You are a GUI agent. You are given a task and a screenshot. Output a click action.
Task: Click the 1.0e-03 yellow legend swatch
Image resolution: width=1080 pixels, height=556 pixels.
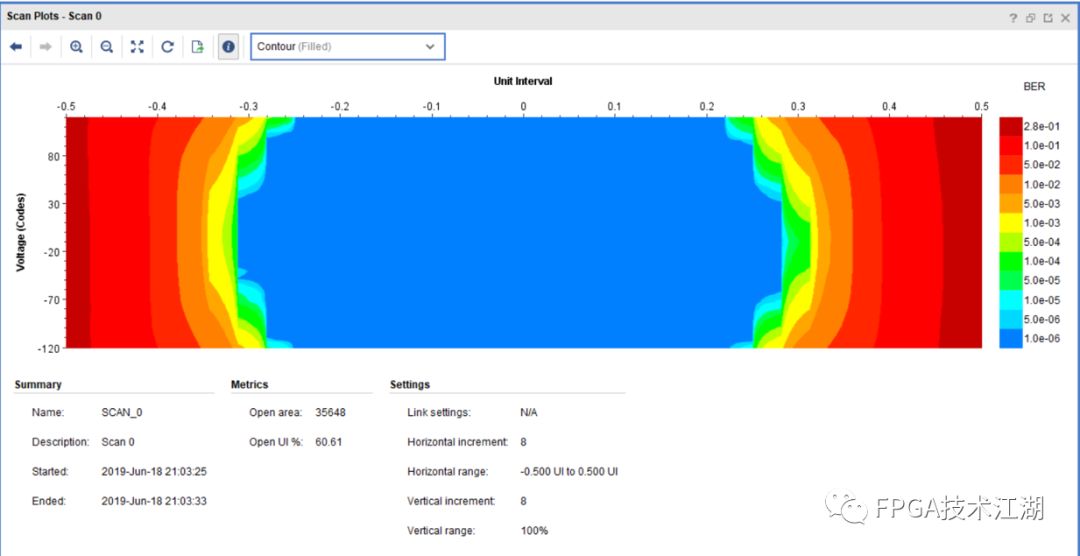tap(1011, 223)
